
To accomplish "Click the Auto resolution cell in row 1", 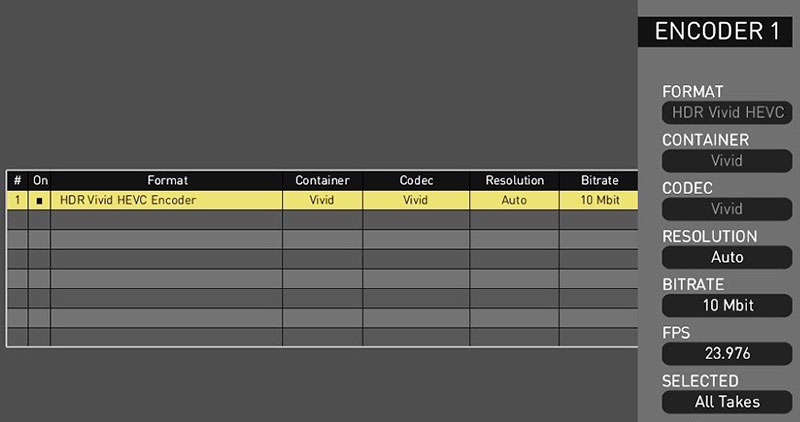I will pos(514,200).
